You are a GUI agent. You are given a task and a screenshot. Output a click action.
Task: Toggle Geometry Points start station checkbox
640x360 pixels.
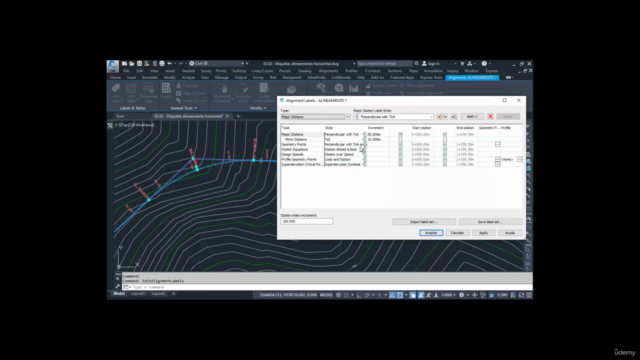tap(400, 144)
